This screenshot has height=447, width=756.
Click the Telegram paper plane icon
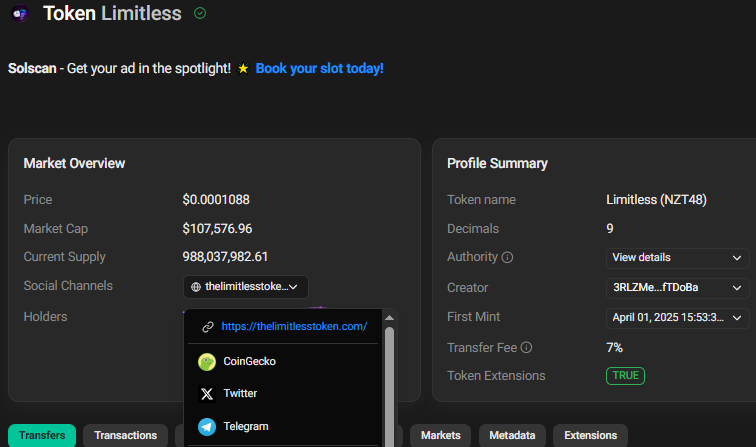[207, 427]
